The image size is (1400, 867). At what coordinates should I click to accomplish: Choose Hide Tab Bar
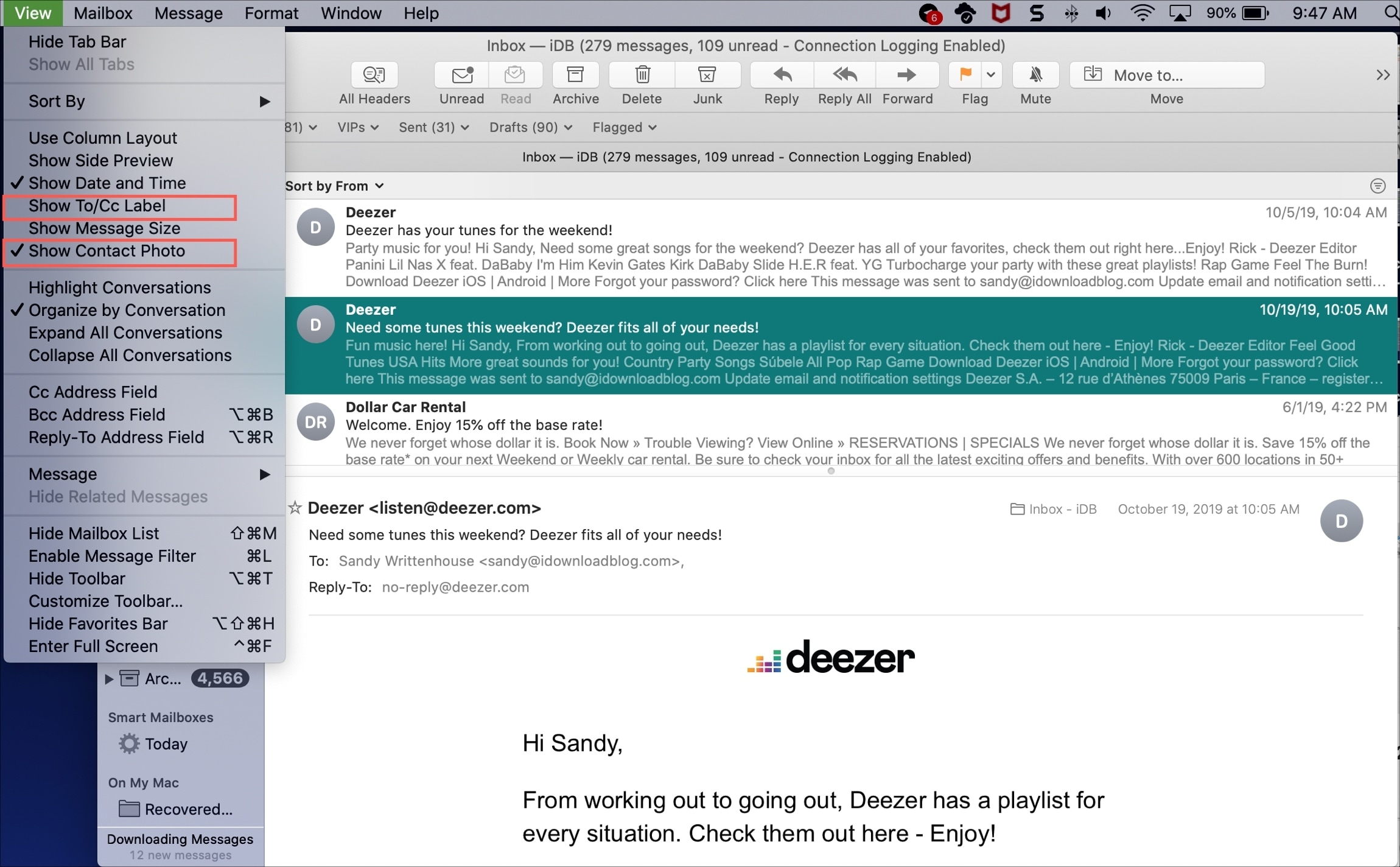point(144,41)
